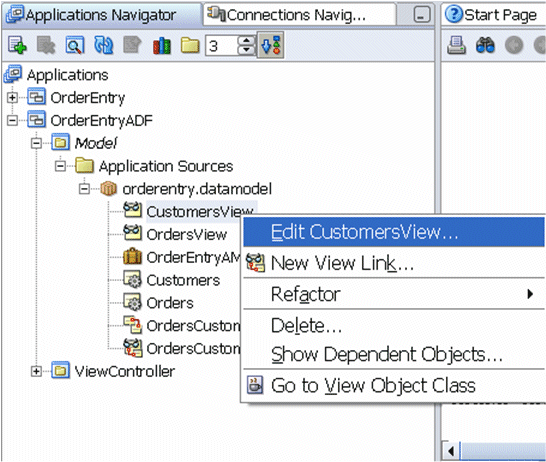546x462 pixels.
Task: Click the Print icon in Start Page
Action: 457,45
